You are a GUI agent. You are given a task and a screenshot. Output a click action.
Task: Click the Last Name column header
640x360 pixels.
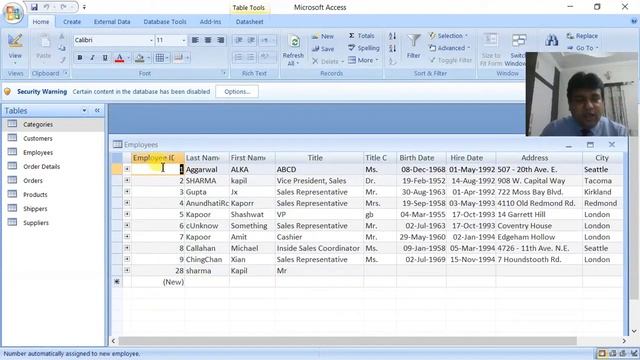coord(207,158)
